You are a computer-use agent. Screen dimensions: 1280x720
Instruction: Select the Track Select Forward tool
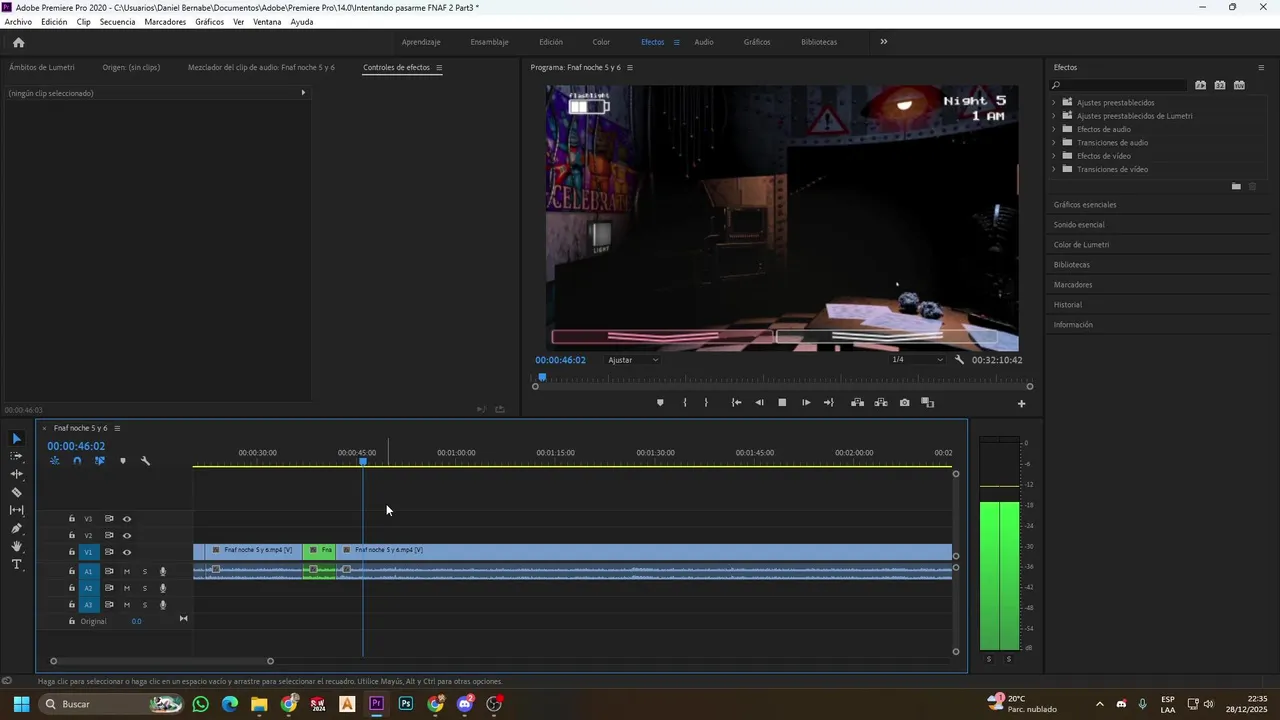(16, 456)
